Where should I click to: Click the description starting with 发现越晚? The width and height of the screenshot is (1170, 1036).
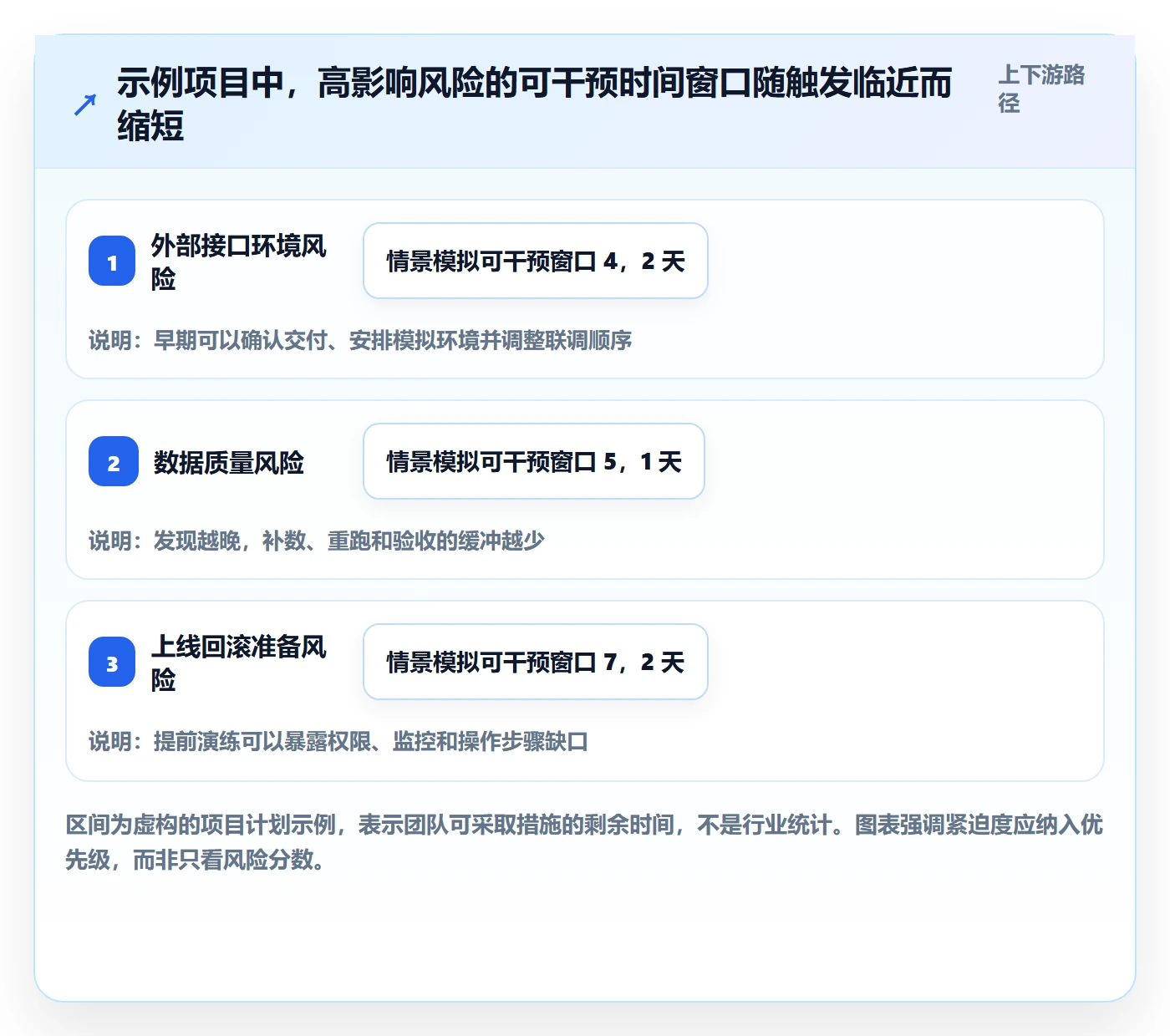click(317, 541)
